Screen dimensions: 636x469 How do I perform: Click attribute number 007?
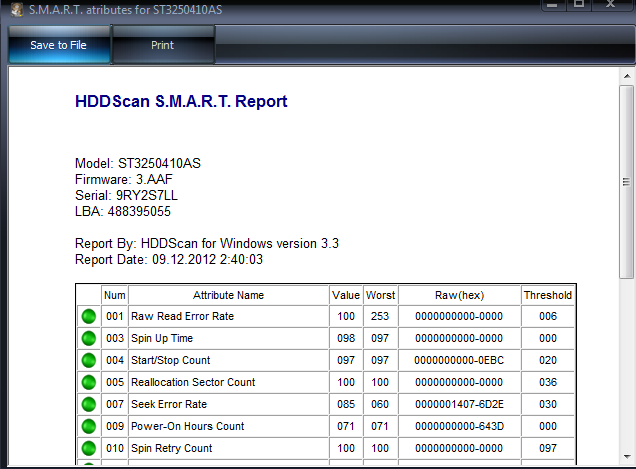tap(115, 404)
